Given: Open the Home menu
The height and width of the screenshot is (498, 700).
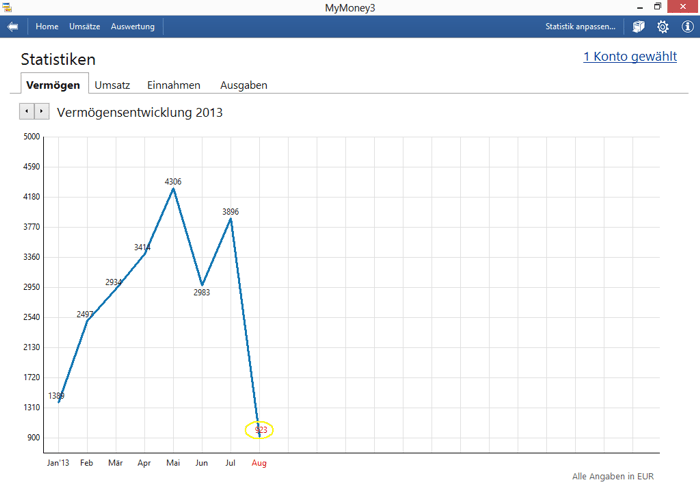Looking at the screenshot, I should tap(47, 27).
